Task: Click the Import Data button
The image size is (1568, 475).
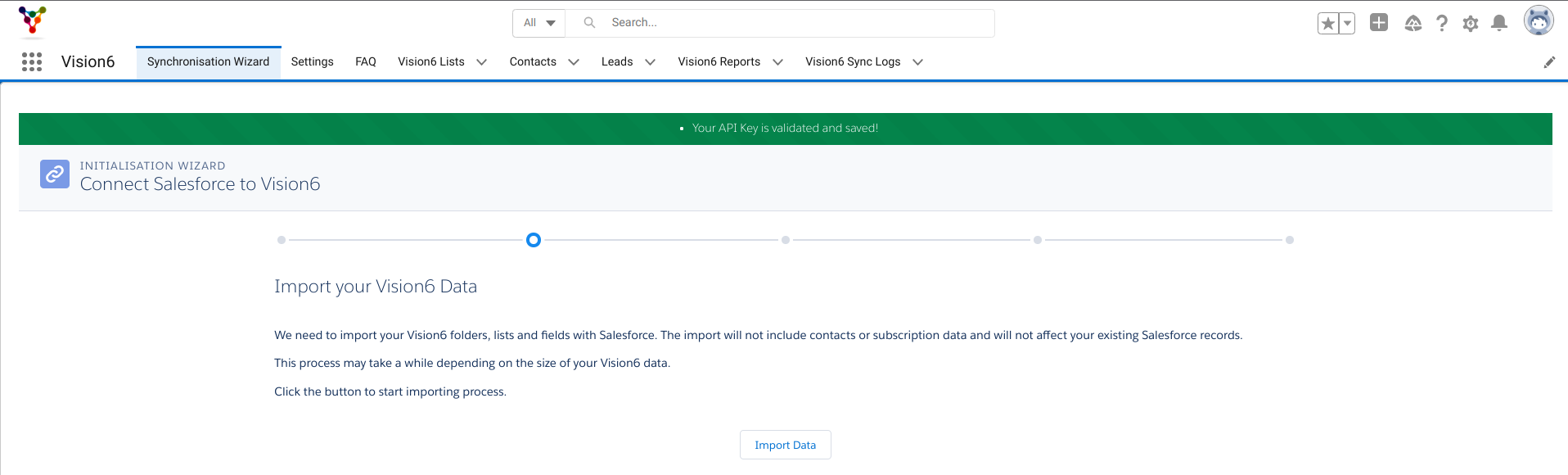Action: 786,445
